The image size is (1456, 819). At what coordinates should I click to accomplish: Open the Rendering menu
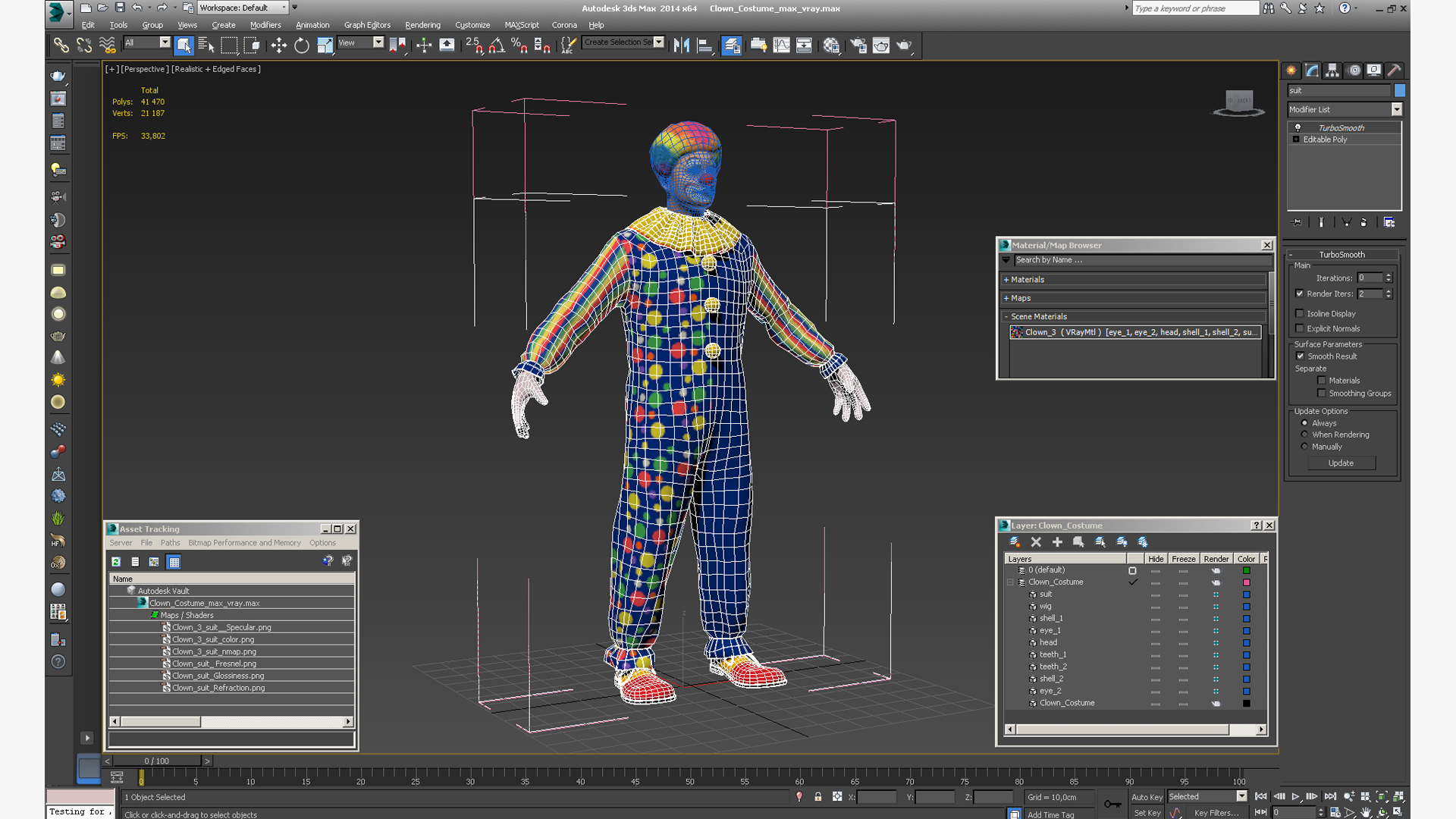(422, 25)
